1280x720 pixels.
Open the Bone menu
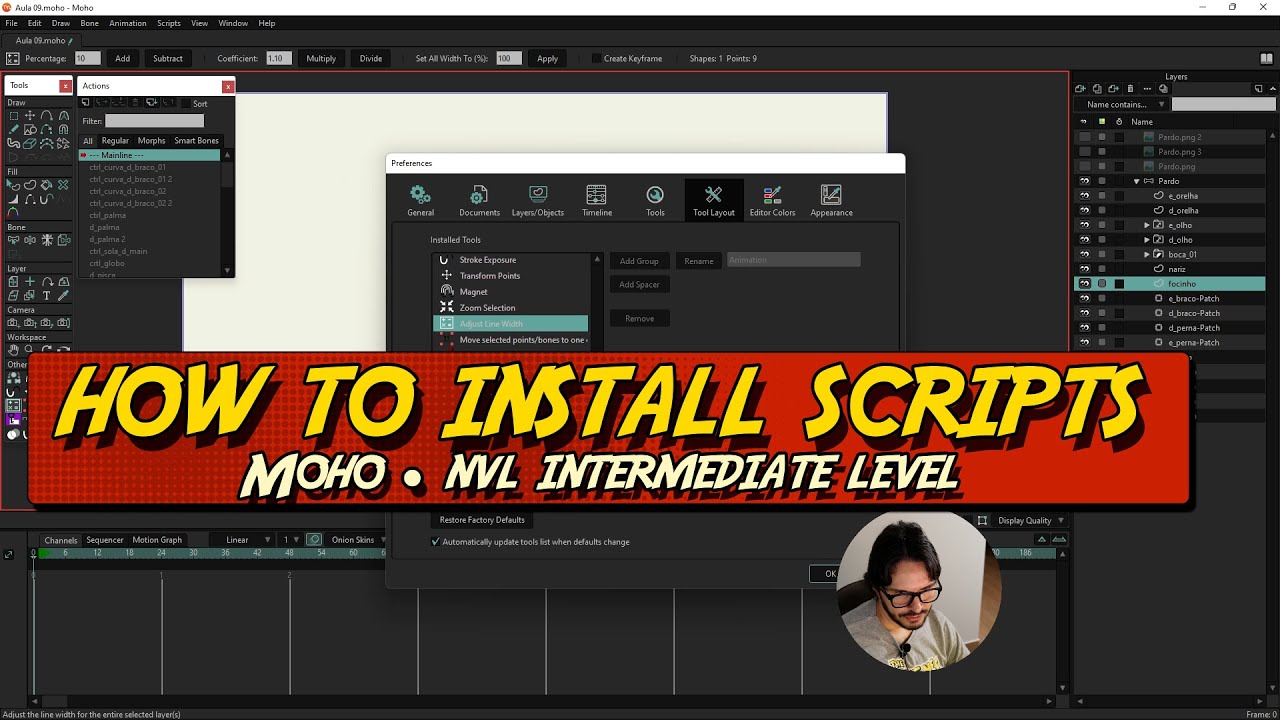click(89, 23)
